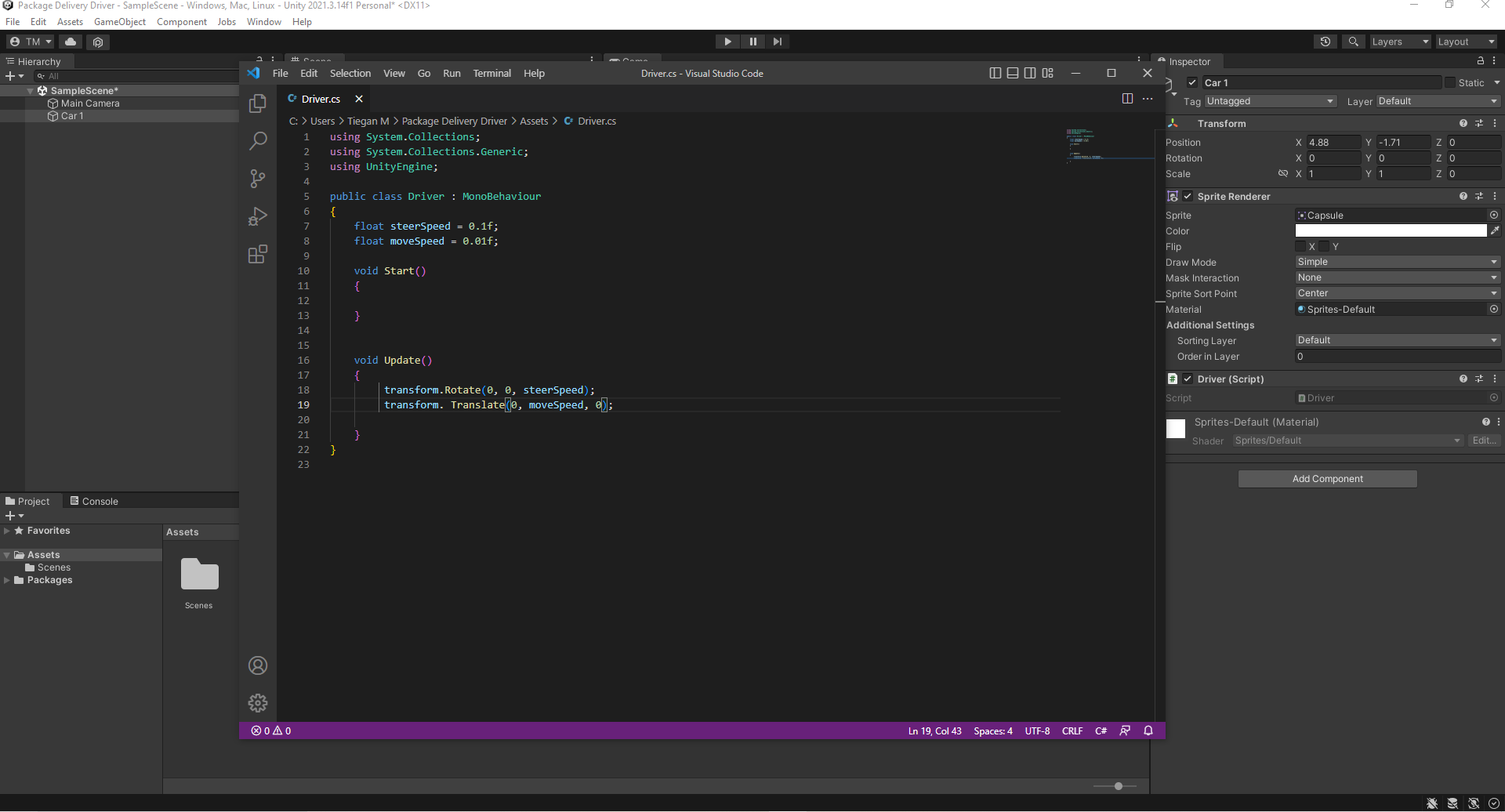The height and width of the screenshot is (812, 1505).
Task: Open Driver Script component context menu
Action: point(1495,379)
